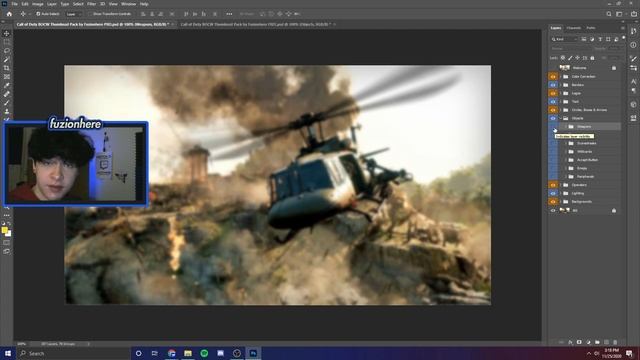The image size is (640, 360).
Task: Hide the Backgrounds group
Action: 553,202
